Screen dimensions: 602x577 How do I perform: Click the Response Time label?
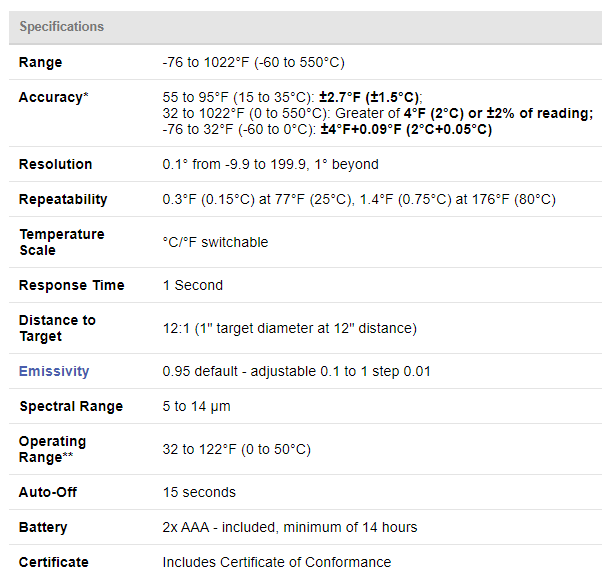(x=72, y=285)
